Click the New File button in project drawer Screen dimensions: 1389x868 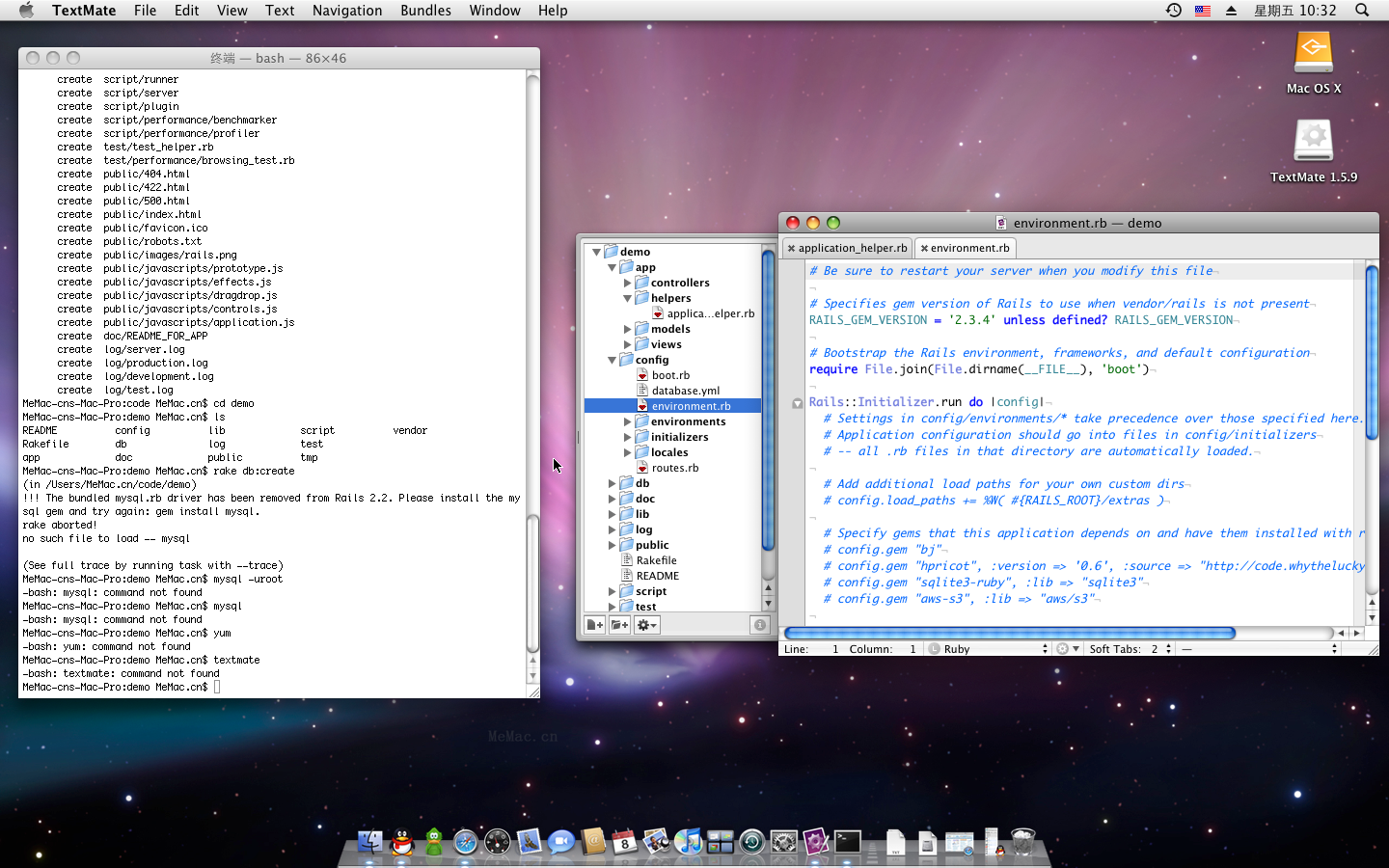(x=595, y=625)
